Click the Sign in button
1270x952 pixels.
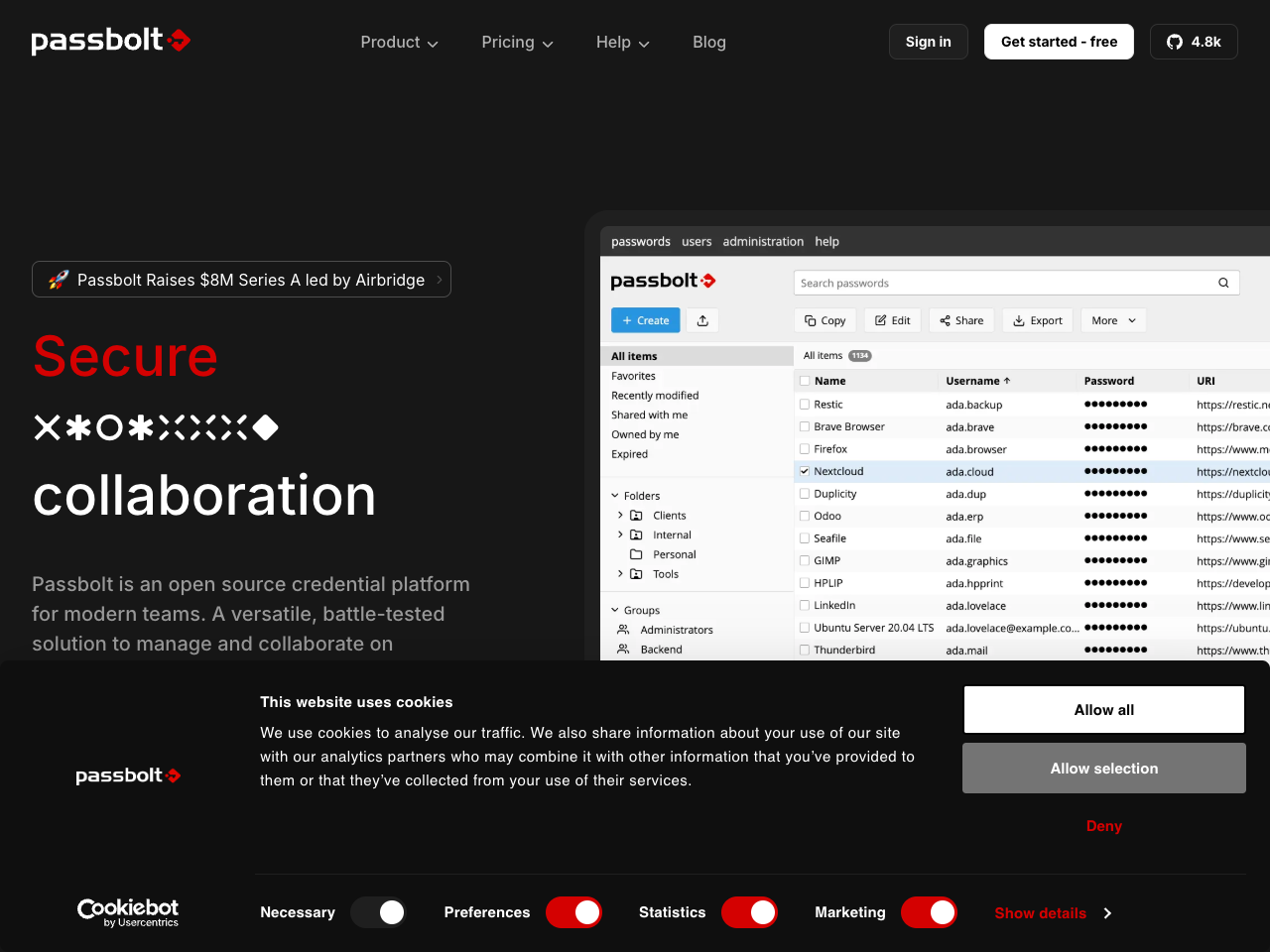coord(929,42)
